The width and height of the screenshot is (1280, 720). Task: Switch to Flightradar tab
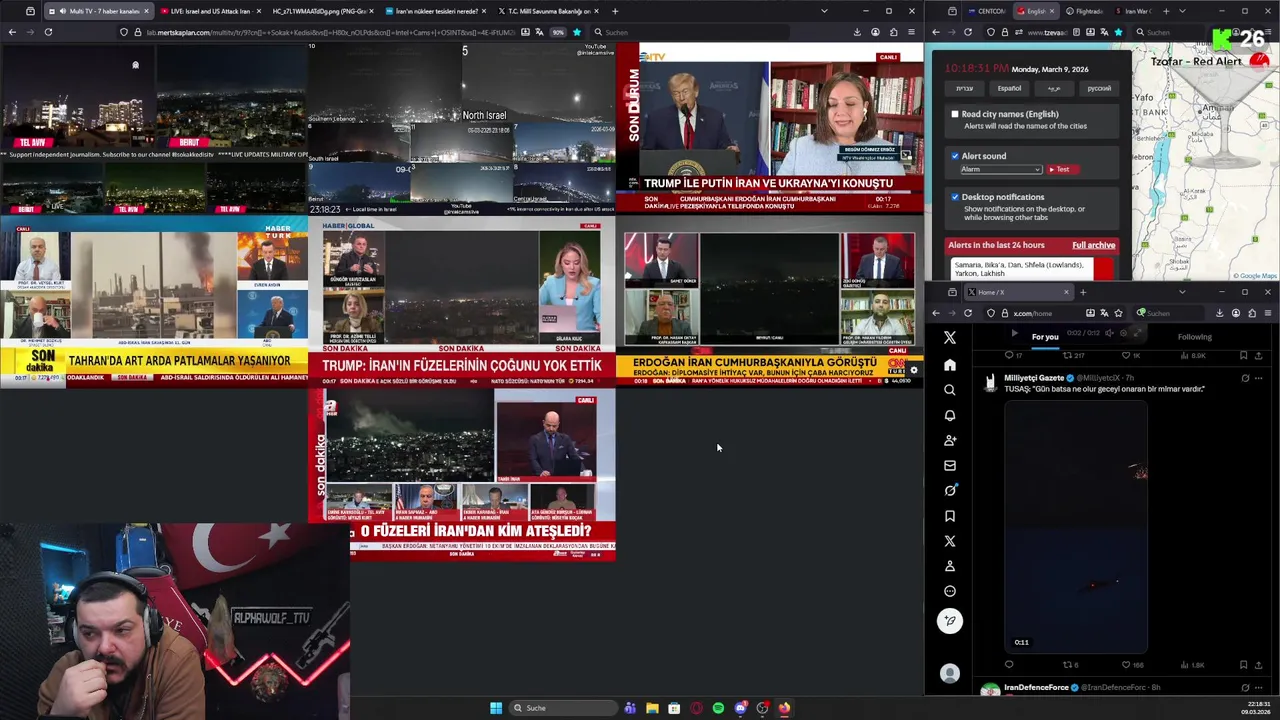click(x=1086, y=11)
